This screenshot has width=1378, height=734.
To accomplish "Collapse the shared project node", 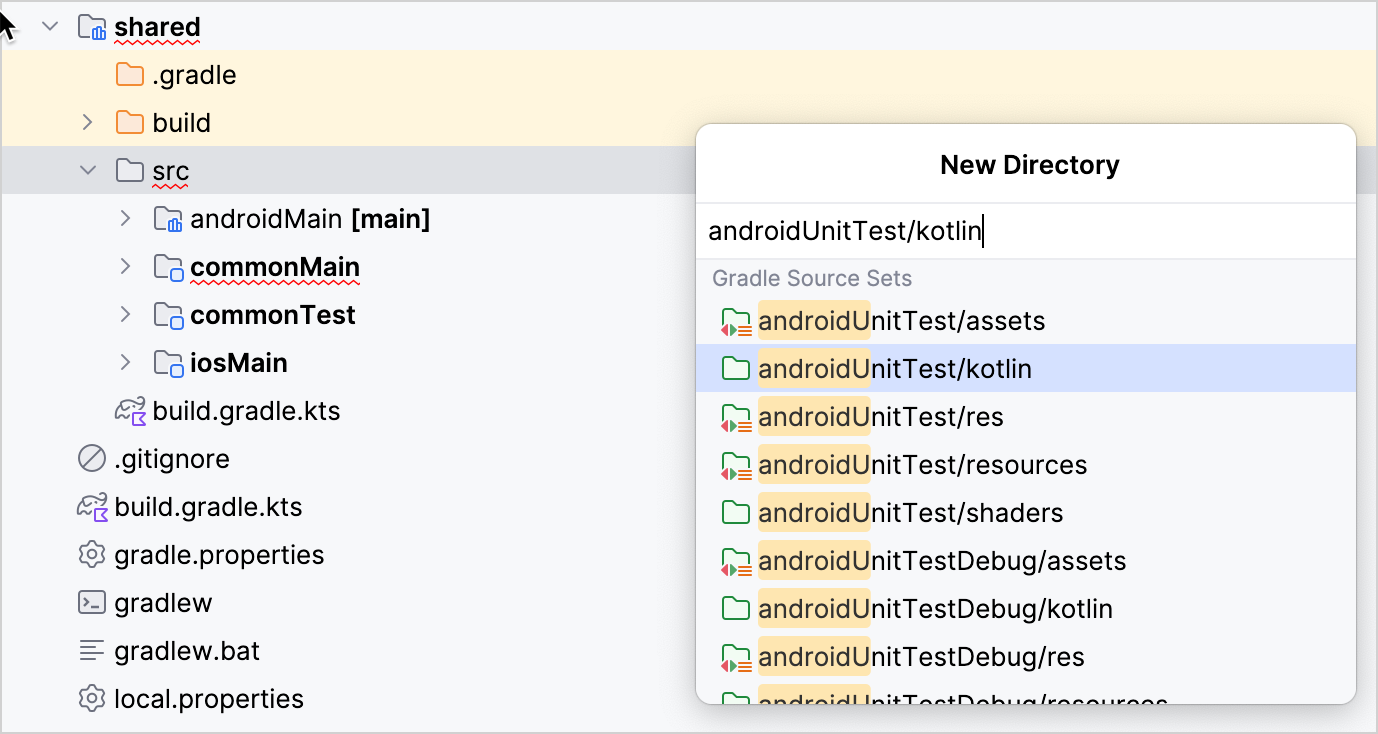I will (x=50, y=27).
